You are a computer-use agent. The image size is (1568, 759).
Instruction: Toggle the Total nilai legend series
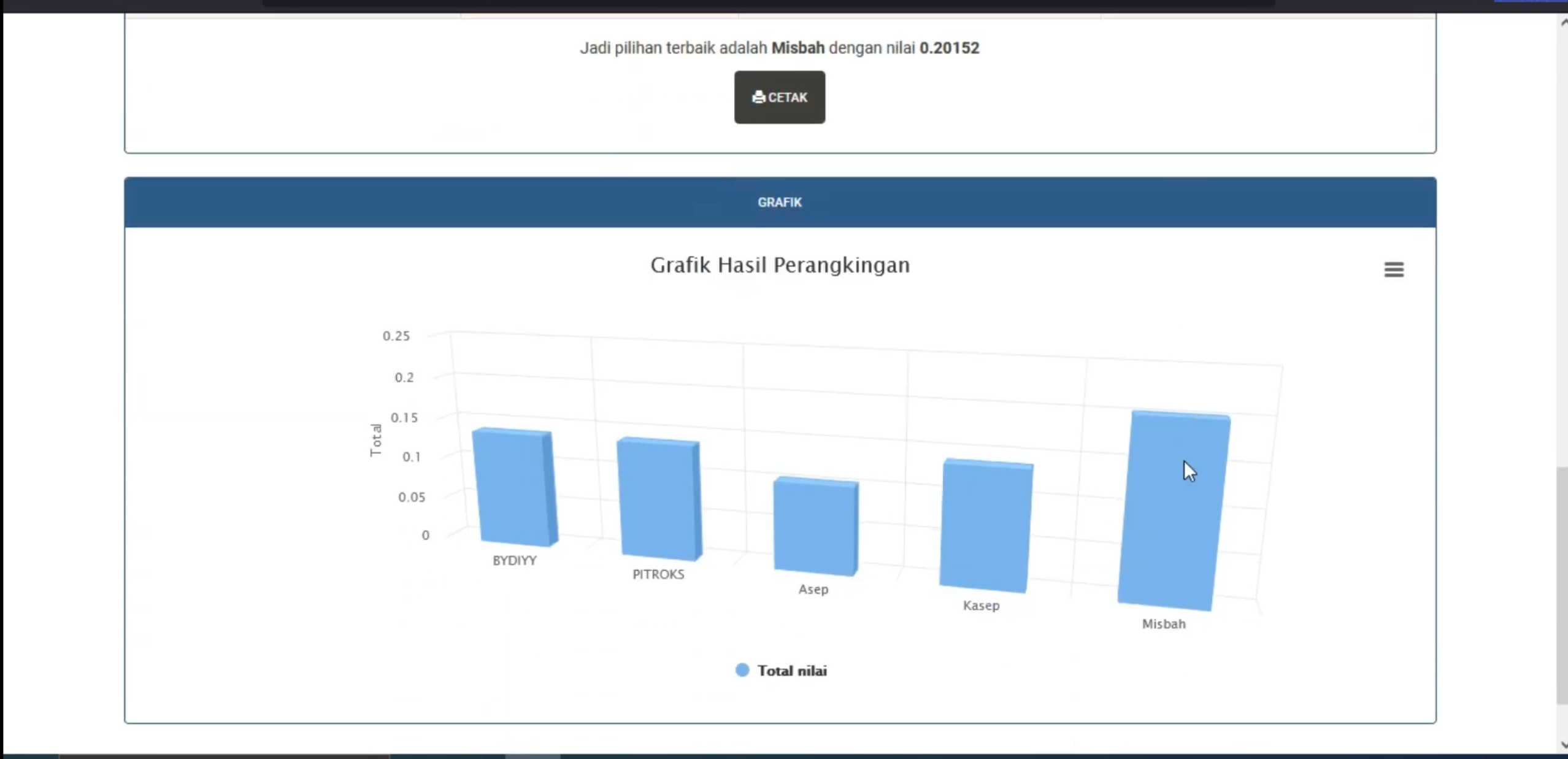tap(781, 670)
